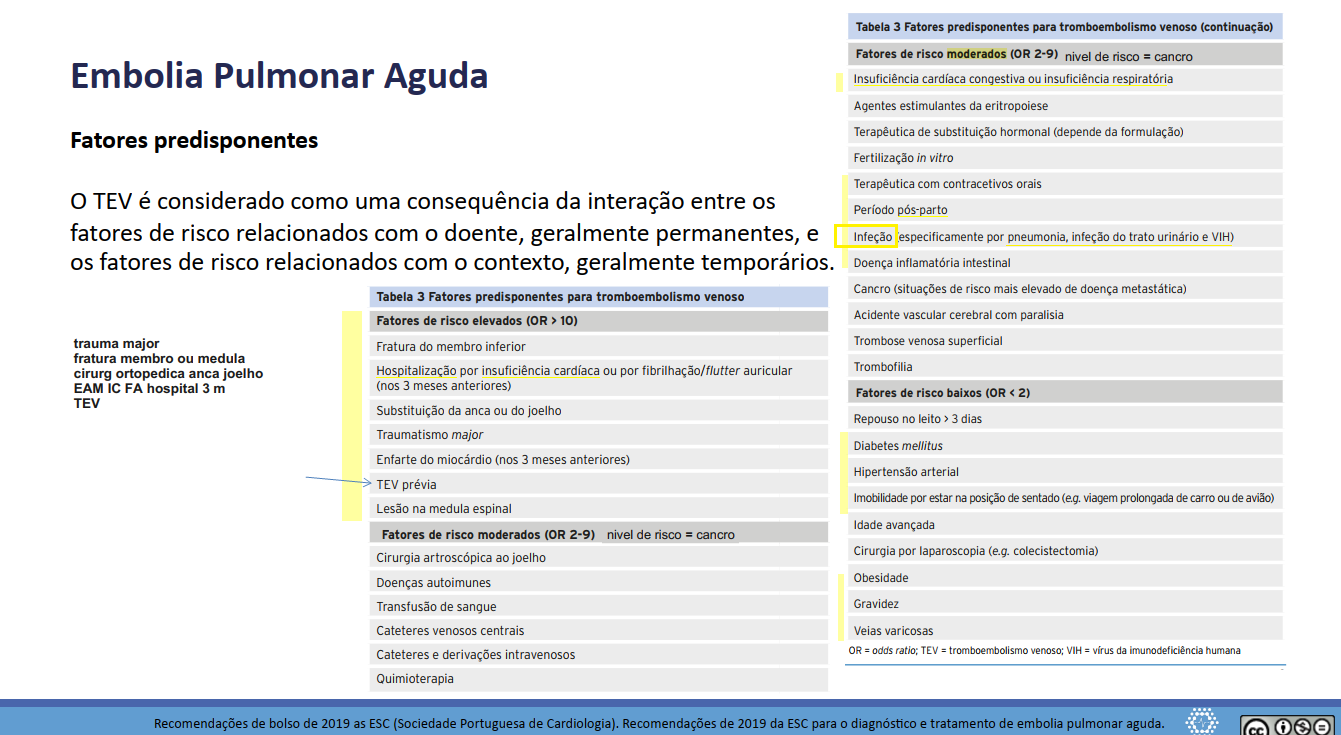Click the hexagonal dotted heartbeat logo
This screenshot has height=735, width=1341.
point(1202,722)
